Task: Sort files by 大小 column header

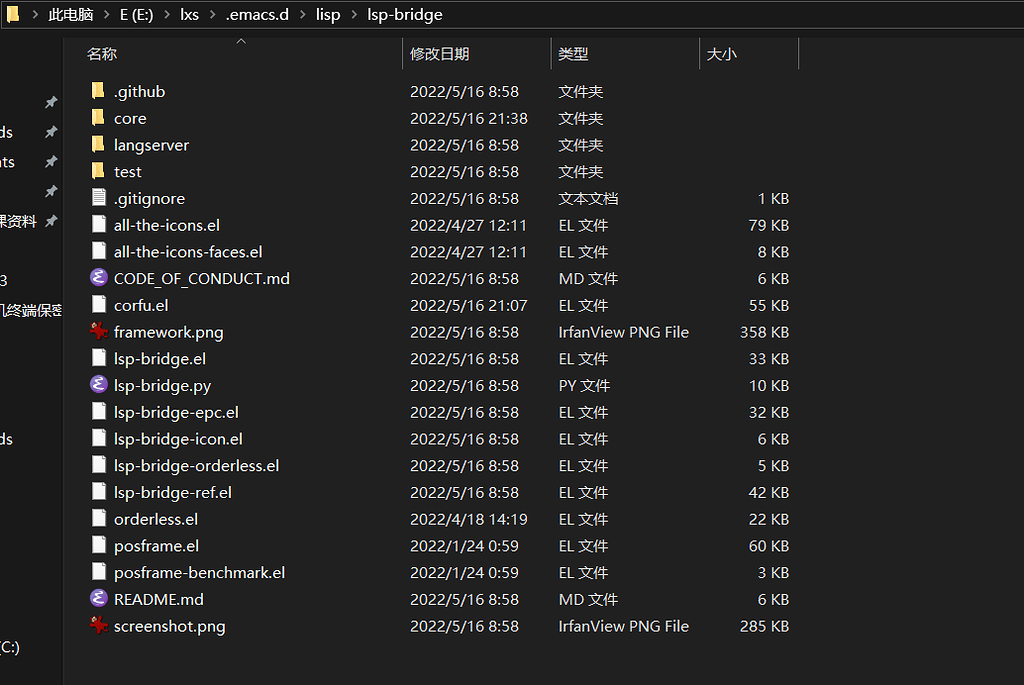Action: 722,53
